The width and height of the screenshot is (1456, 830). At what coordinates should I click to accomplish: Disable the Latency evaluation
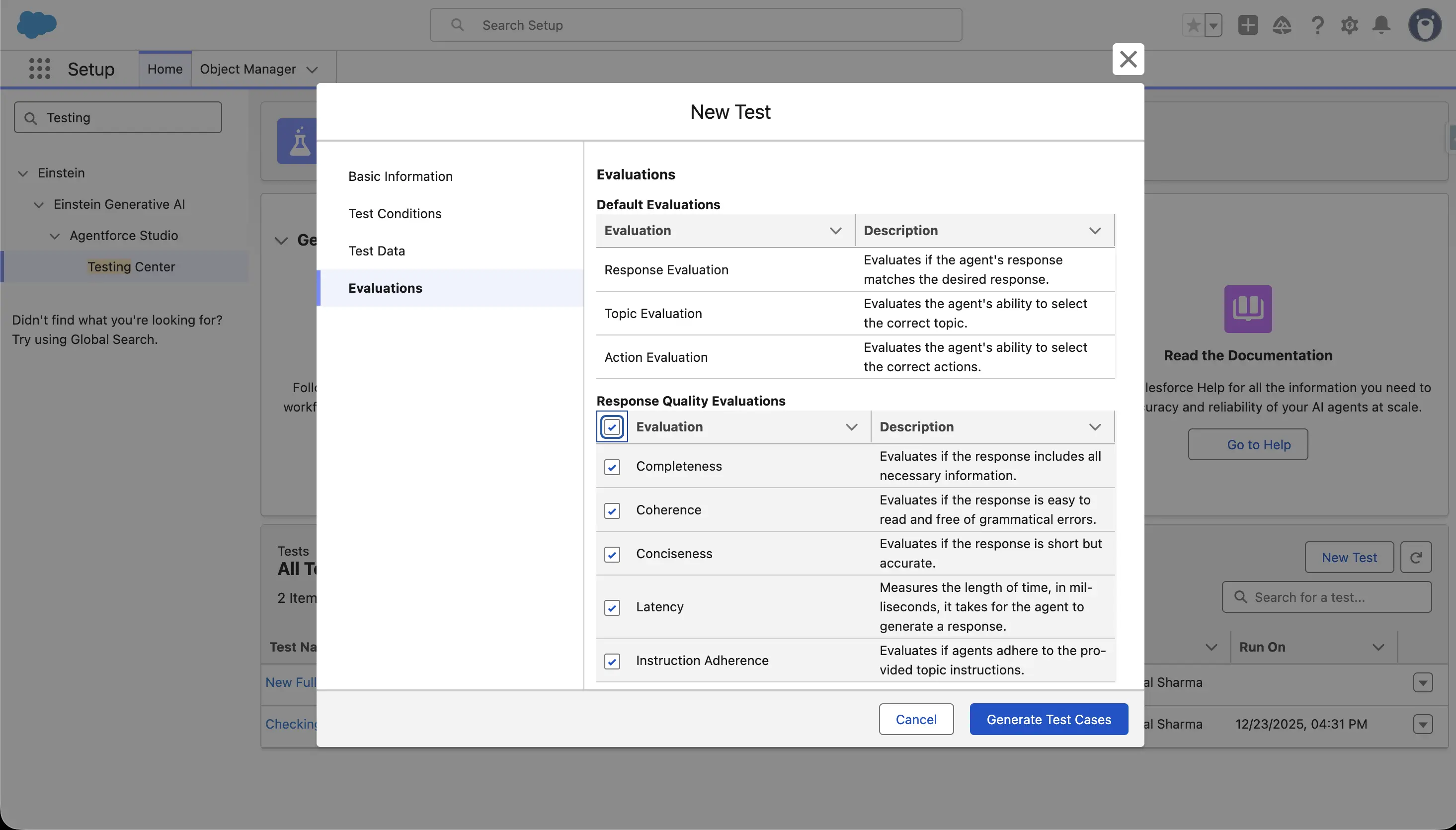(x=611, y=607)
